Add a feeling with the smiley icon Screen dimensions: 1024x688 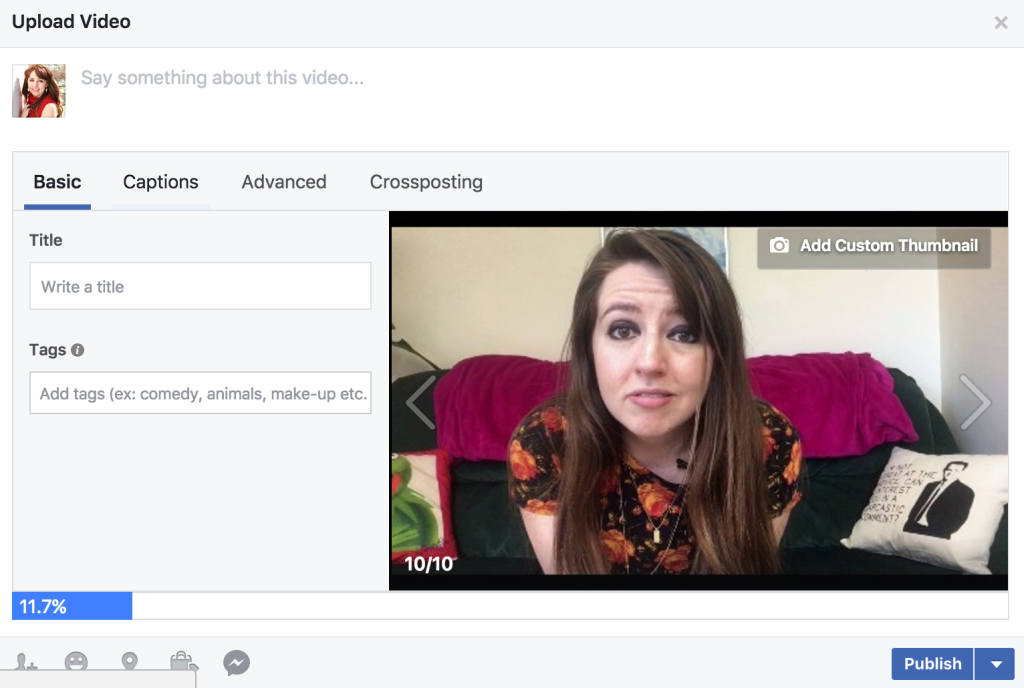[77, 663]
